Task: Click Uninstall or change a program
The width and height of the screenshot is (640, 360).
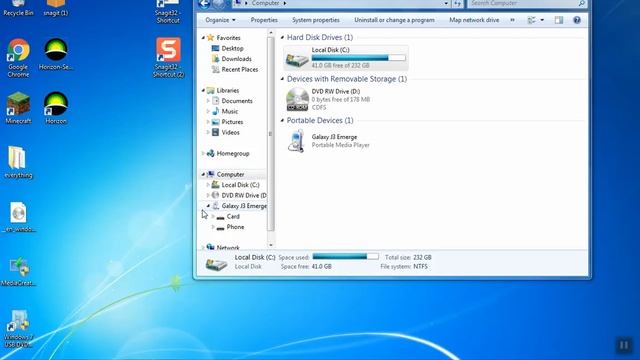Action: coord(394,20)
